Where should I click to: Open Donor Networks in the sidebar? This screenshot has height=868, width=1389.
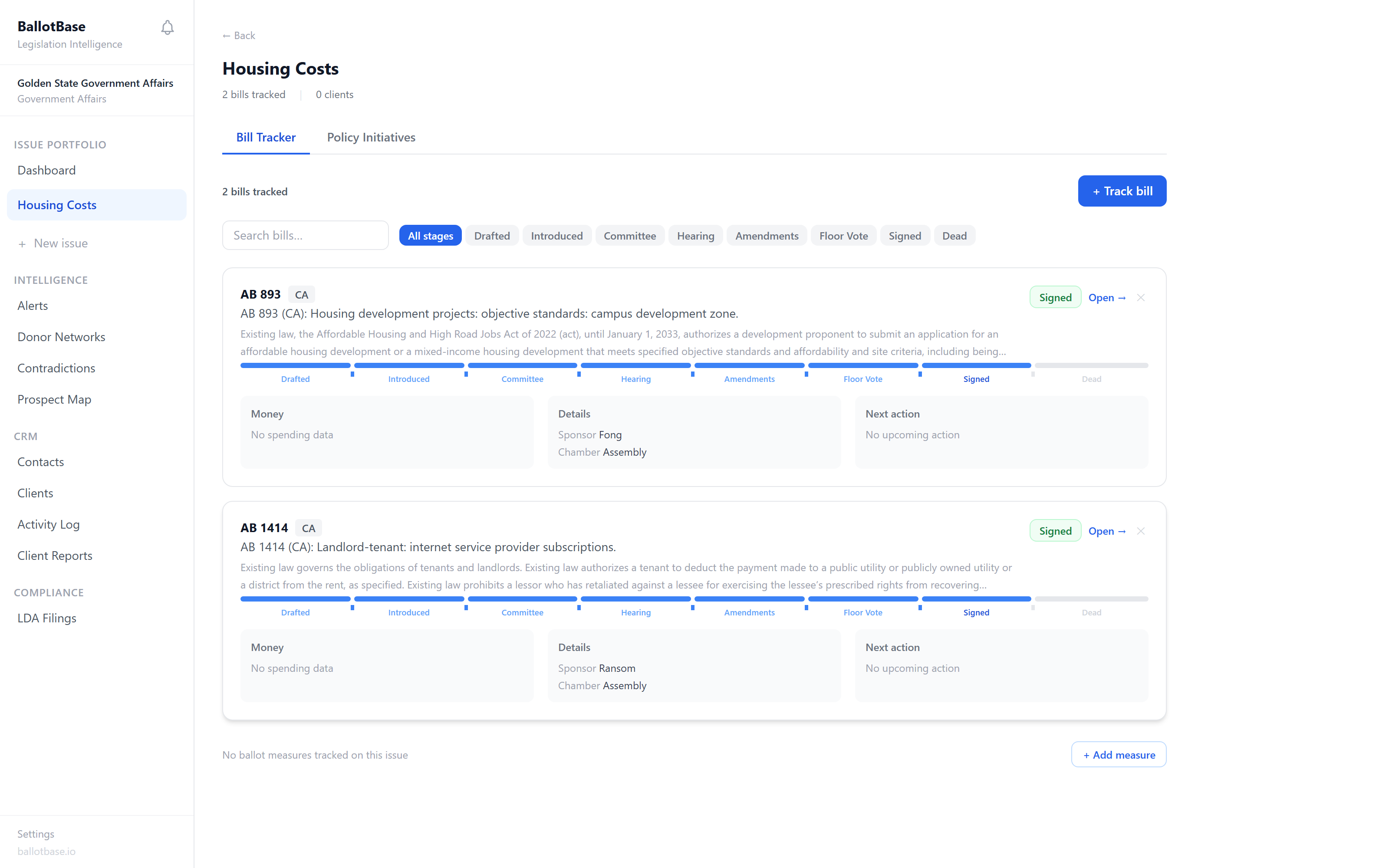(96, 337)
